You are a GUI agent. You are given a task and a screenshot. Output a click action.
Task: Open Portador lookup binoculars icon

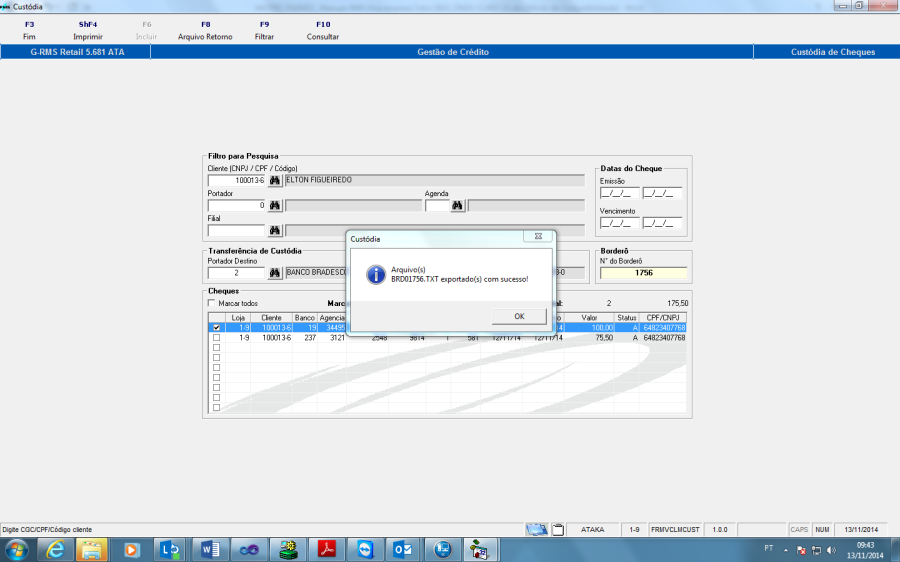[x=275, y=206]
